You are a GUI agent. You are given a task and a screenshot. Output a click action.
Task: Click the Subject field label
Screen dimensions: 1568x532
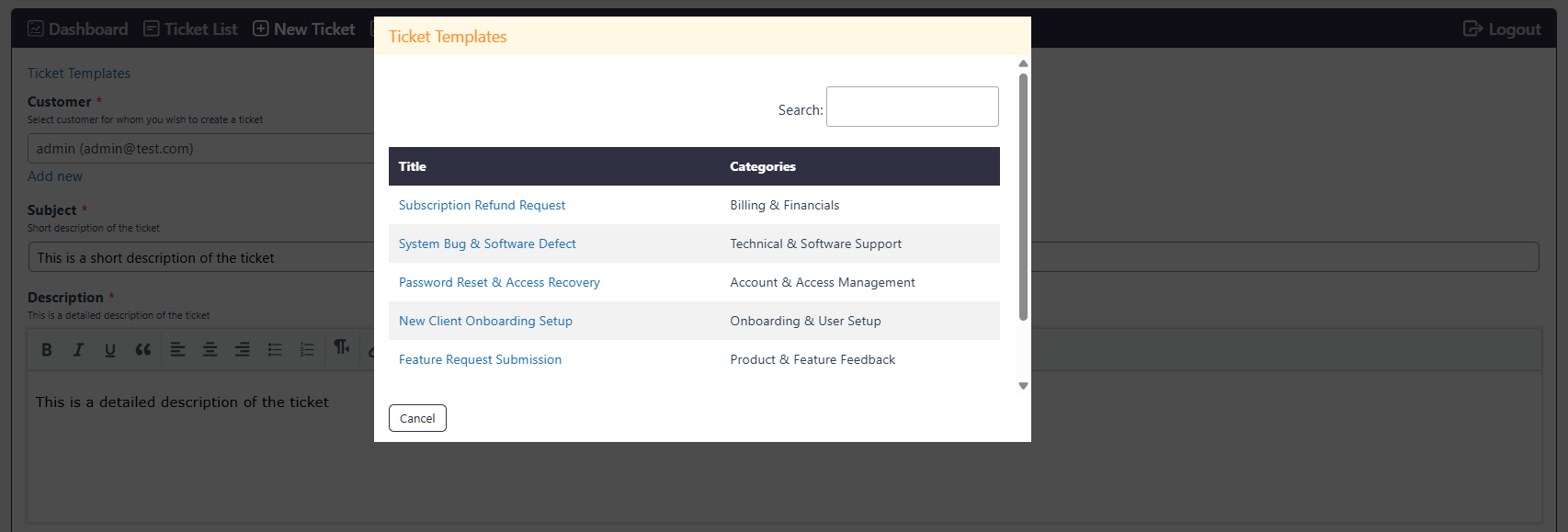[x=52, y=210]
